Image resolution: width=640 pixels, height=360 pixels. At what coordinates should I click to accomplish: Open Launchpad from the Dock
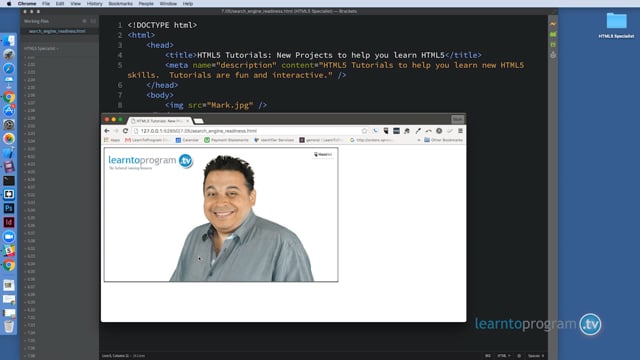9,55
